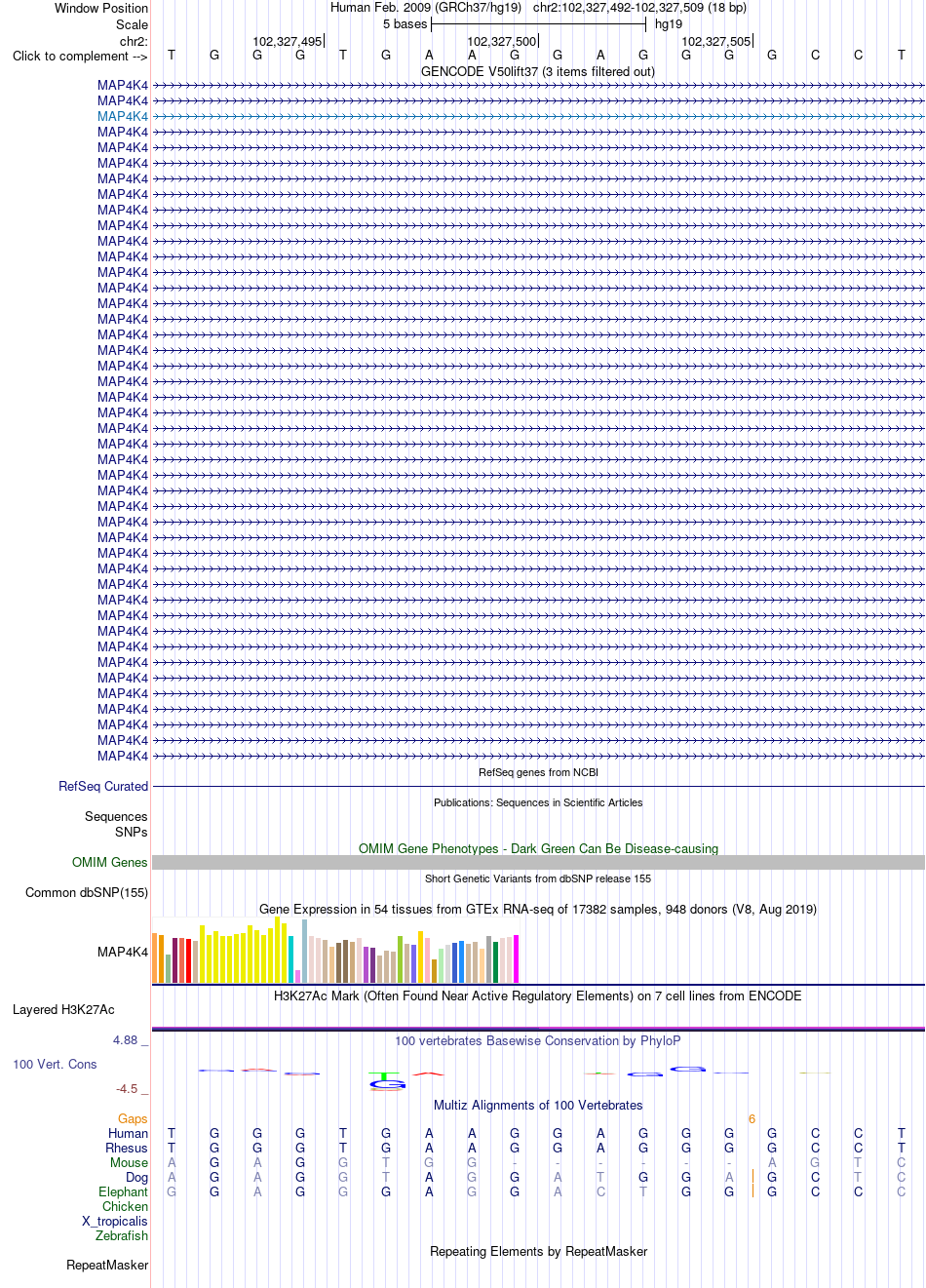Click the gray OMIM Genes item bar

click(538, 862)
